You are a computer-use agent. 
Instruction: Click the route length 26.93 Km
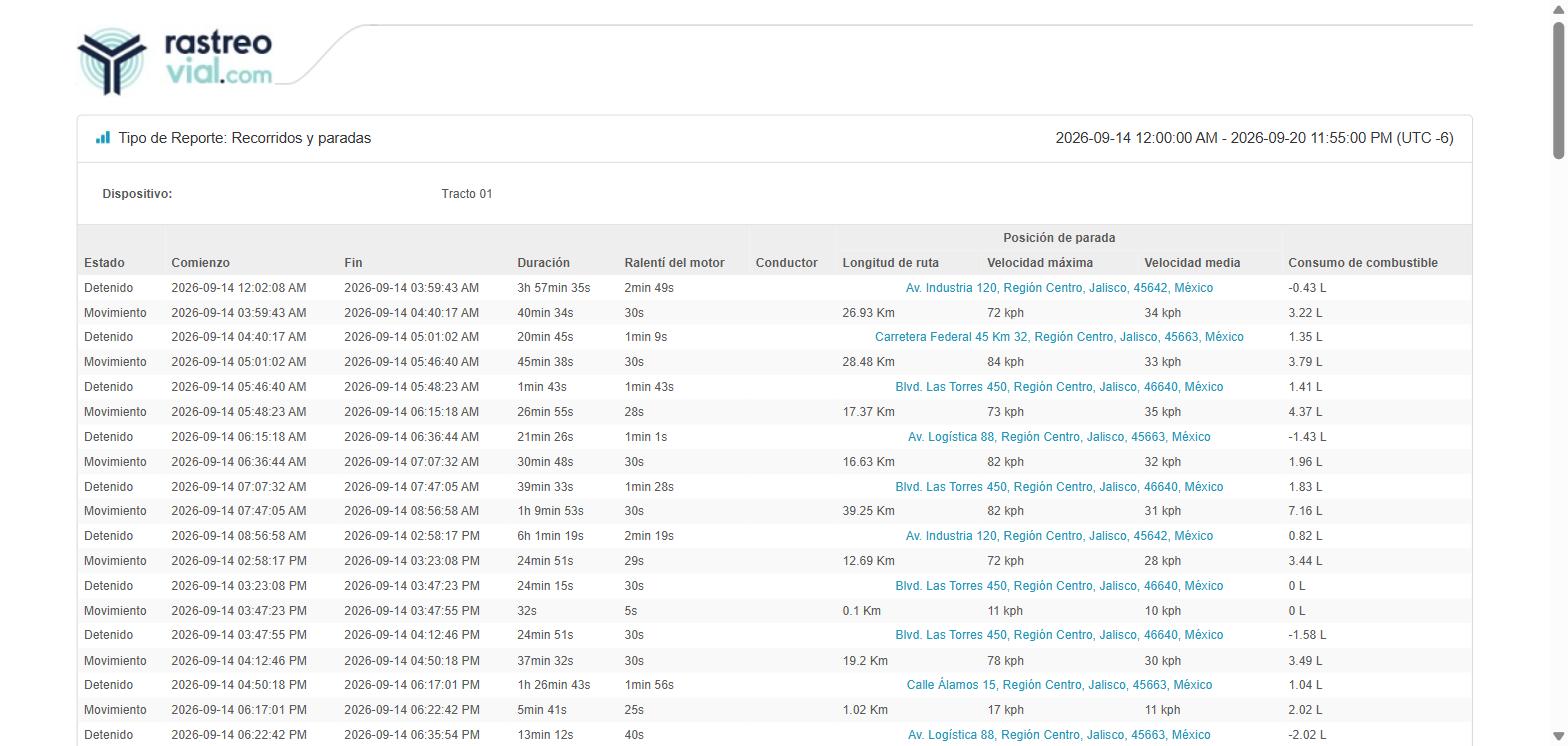(868, 313)
